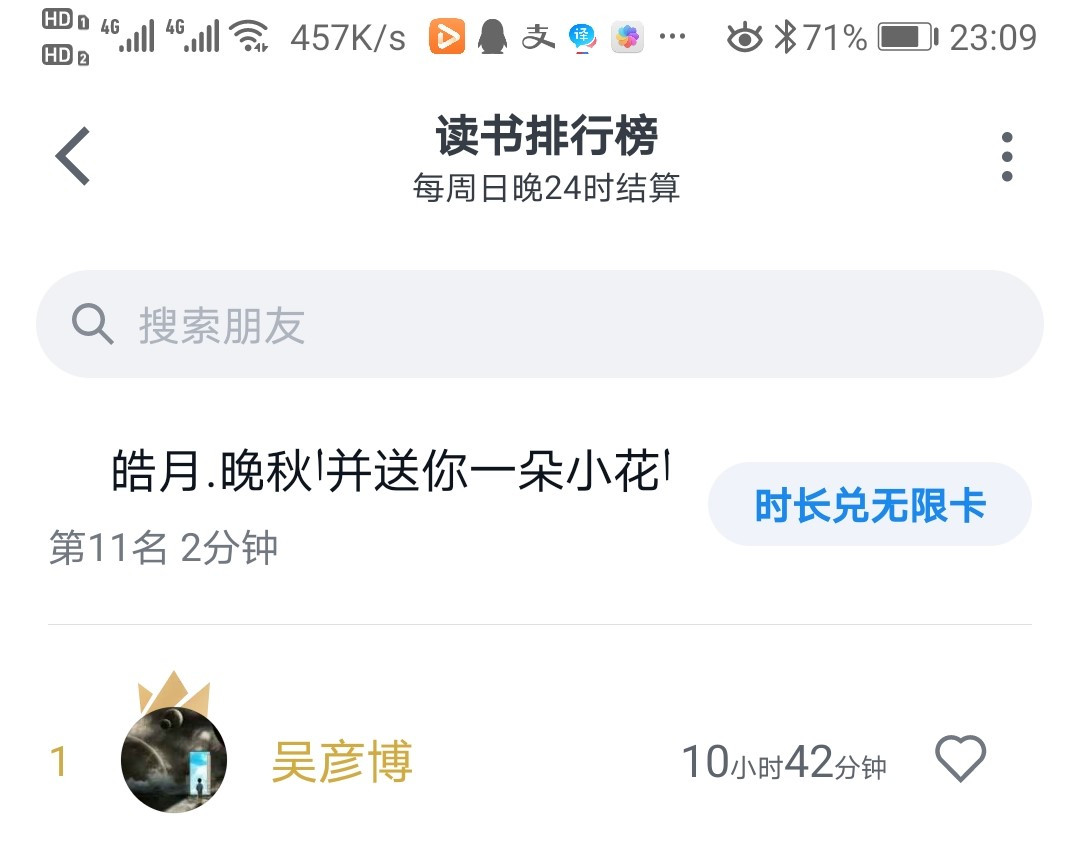Tap my ranking 第11名 2分钟 text
This screenshot has height=847, width=1072.
click(163, 548)
